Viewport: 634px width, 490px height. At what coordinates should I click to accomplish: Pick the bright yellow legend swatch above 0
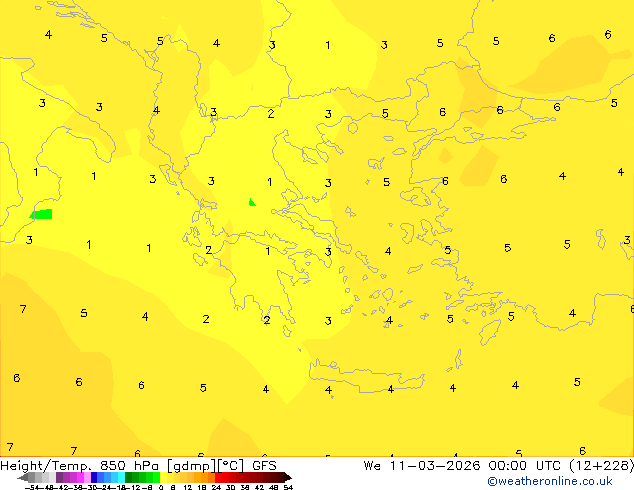pos(163,477)
